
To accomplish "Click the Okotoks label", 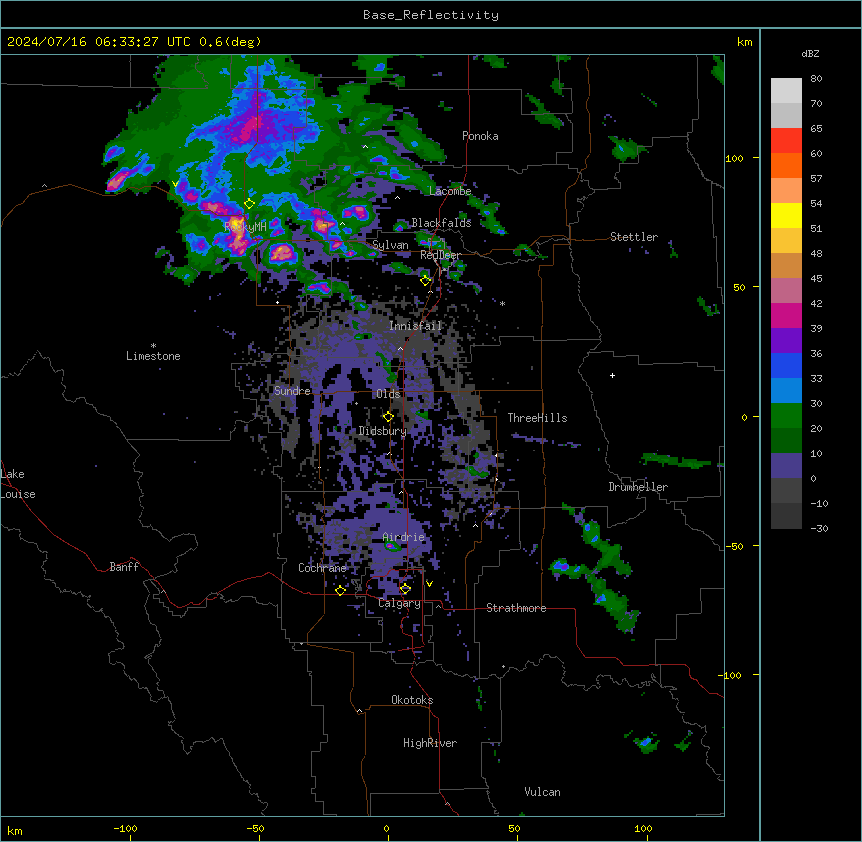I will pos(412,700).
